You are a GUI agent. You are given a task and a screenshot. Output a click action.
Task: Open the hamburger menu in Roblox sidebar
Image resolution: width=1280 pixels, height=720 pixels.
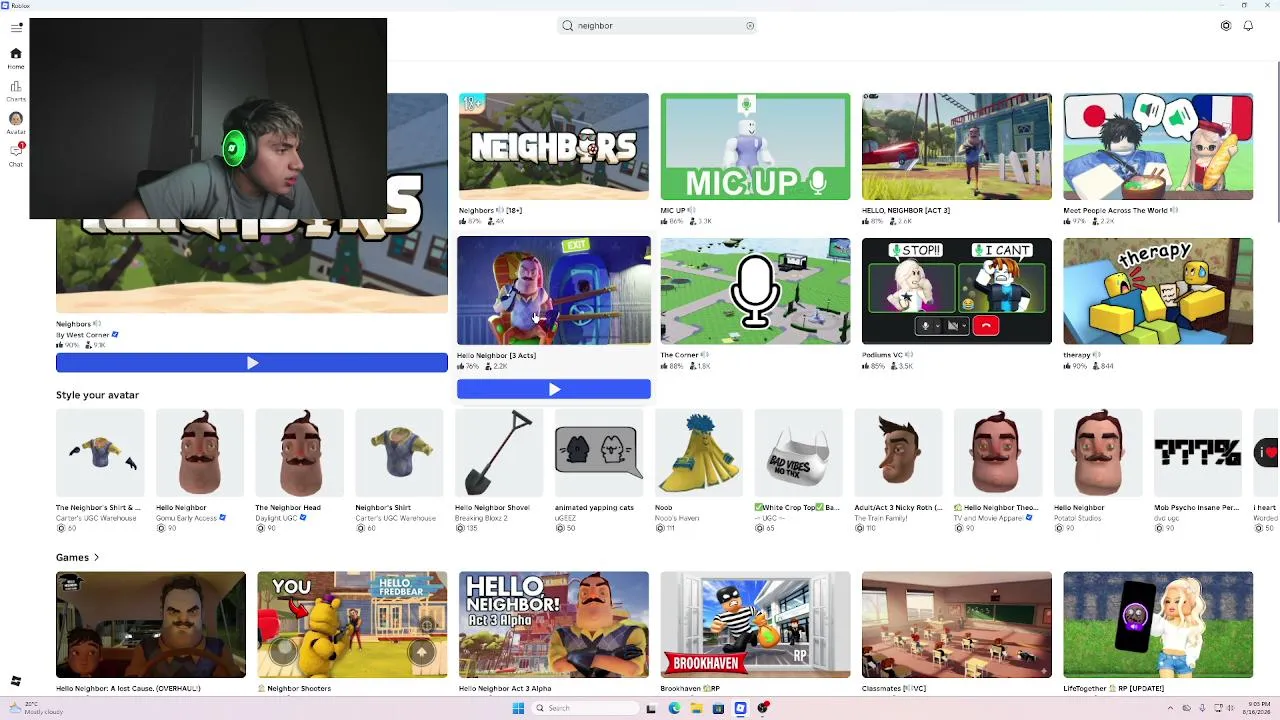point(16,28)
